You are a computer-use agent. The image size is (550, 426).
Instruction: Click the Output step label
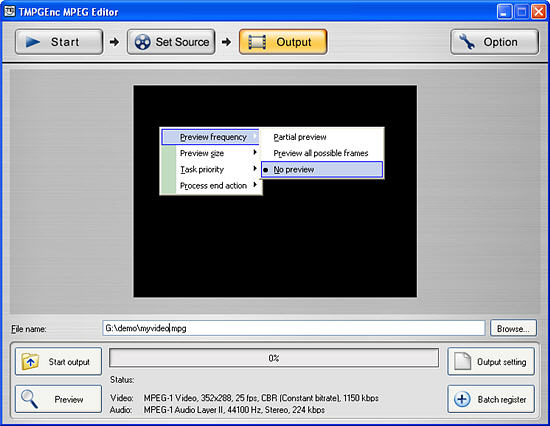pos(294,42)
